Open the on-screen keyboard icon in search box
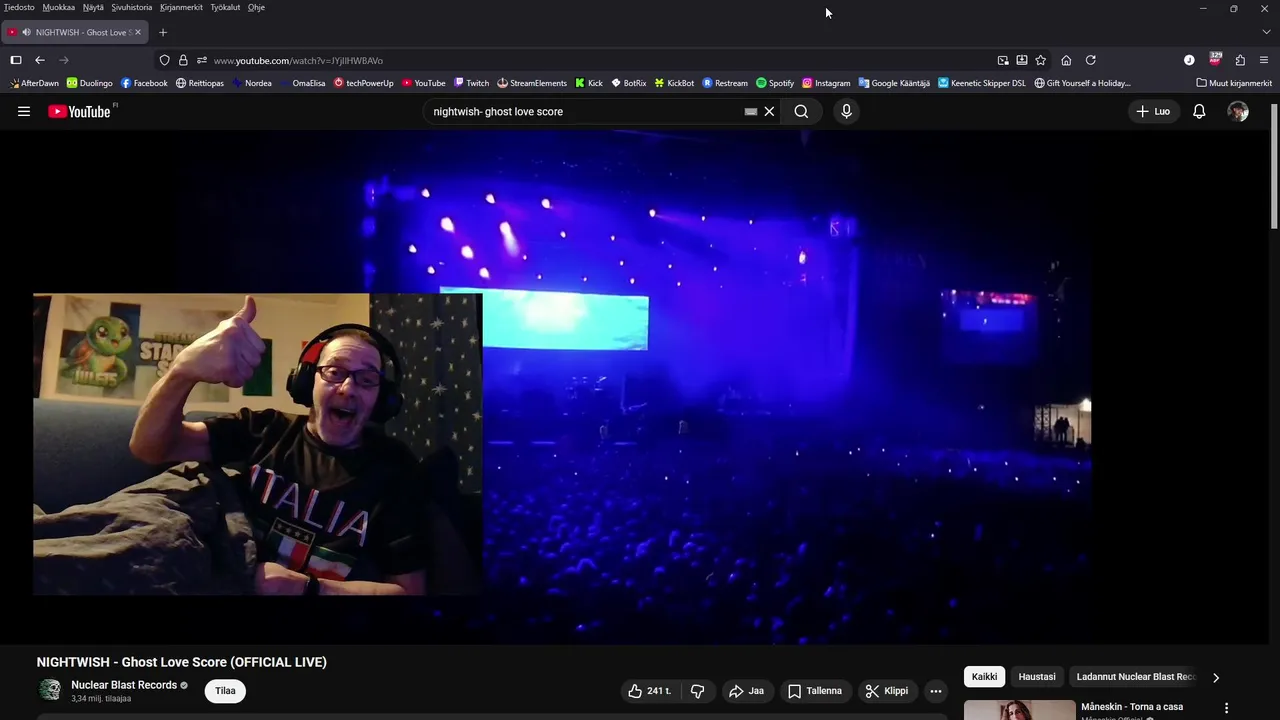This screenshot has height=720, width=1280. [751, 111]
